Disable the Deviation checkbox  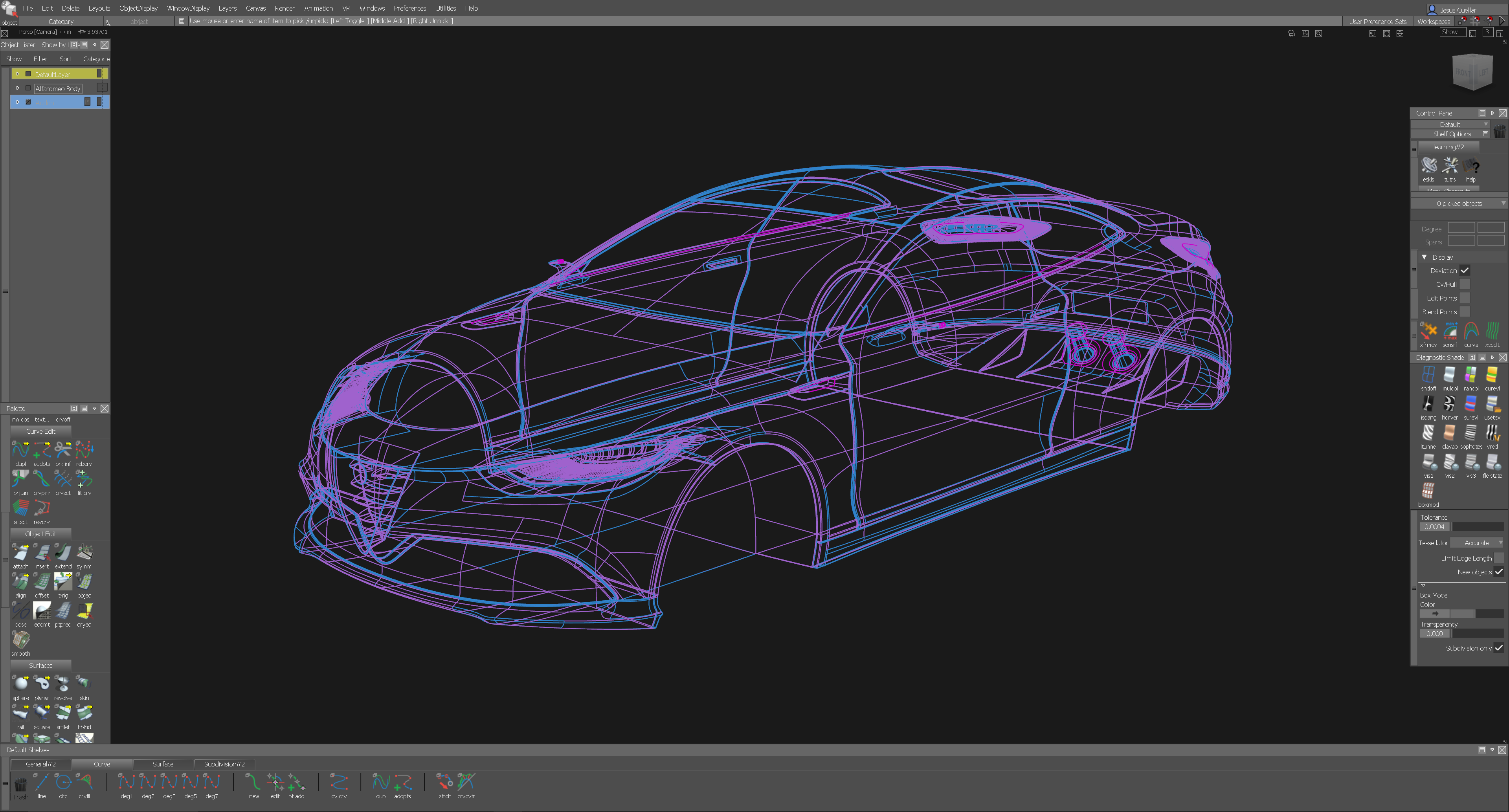pos(1465,271)
